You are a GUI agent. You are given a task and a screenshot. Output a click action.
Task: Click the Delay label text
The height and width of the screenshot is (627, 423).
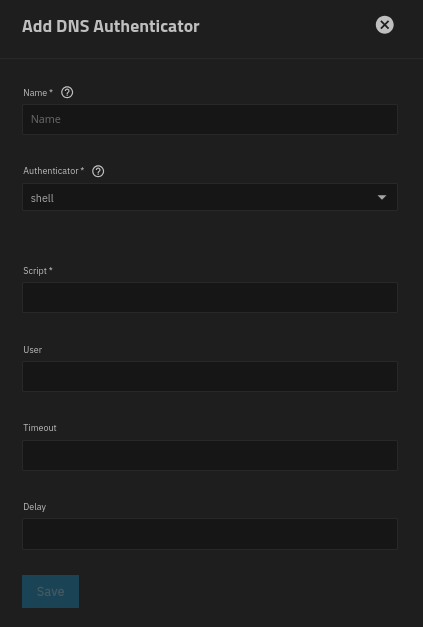(34, 507)
